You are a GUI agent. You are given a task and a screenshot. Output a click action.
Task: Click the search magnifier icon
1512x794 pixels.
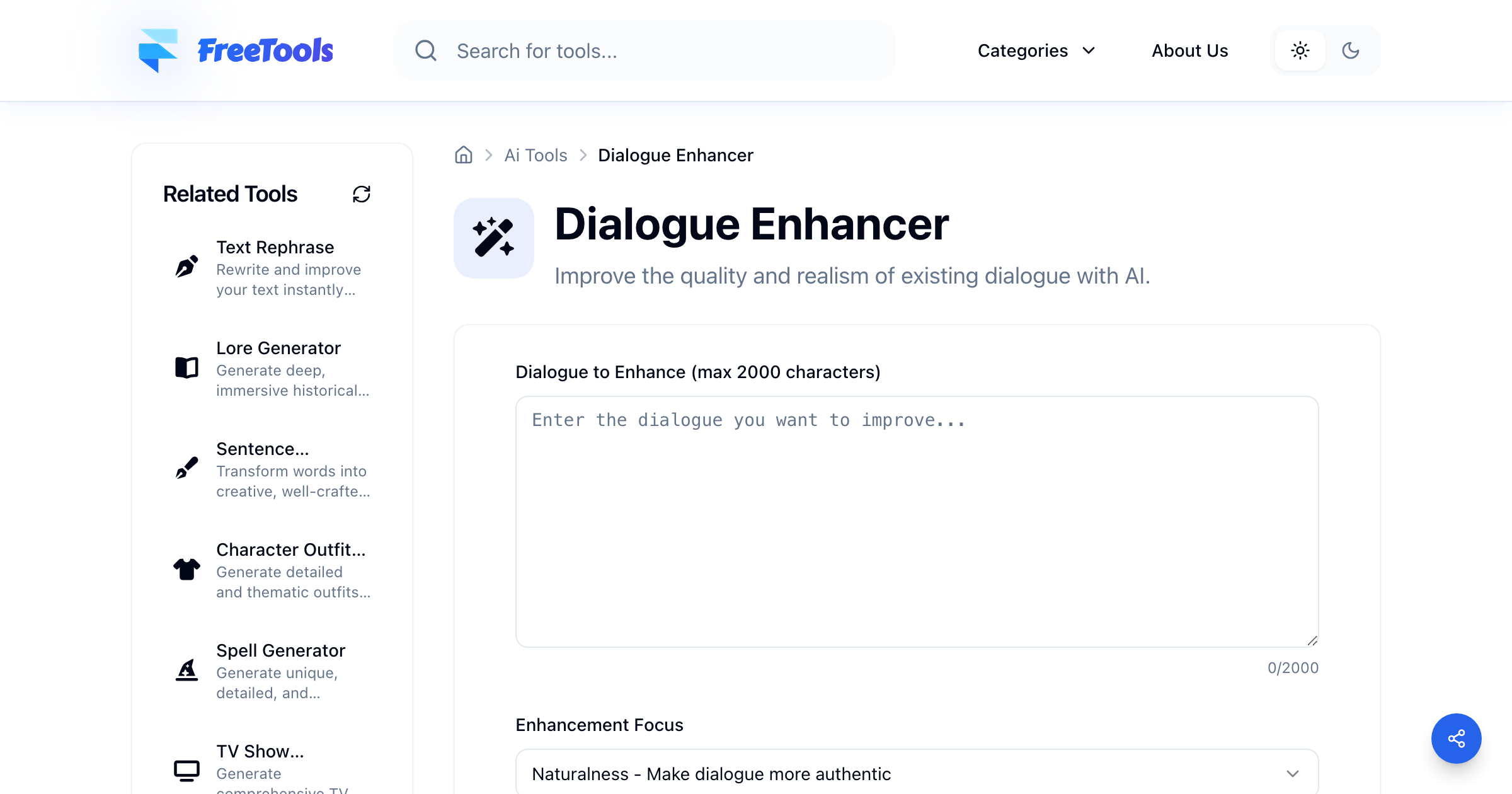pyautogui.click(x=426, y=50)
